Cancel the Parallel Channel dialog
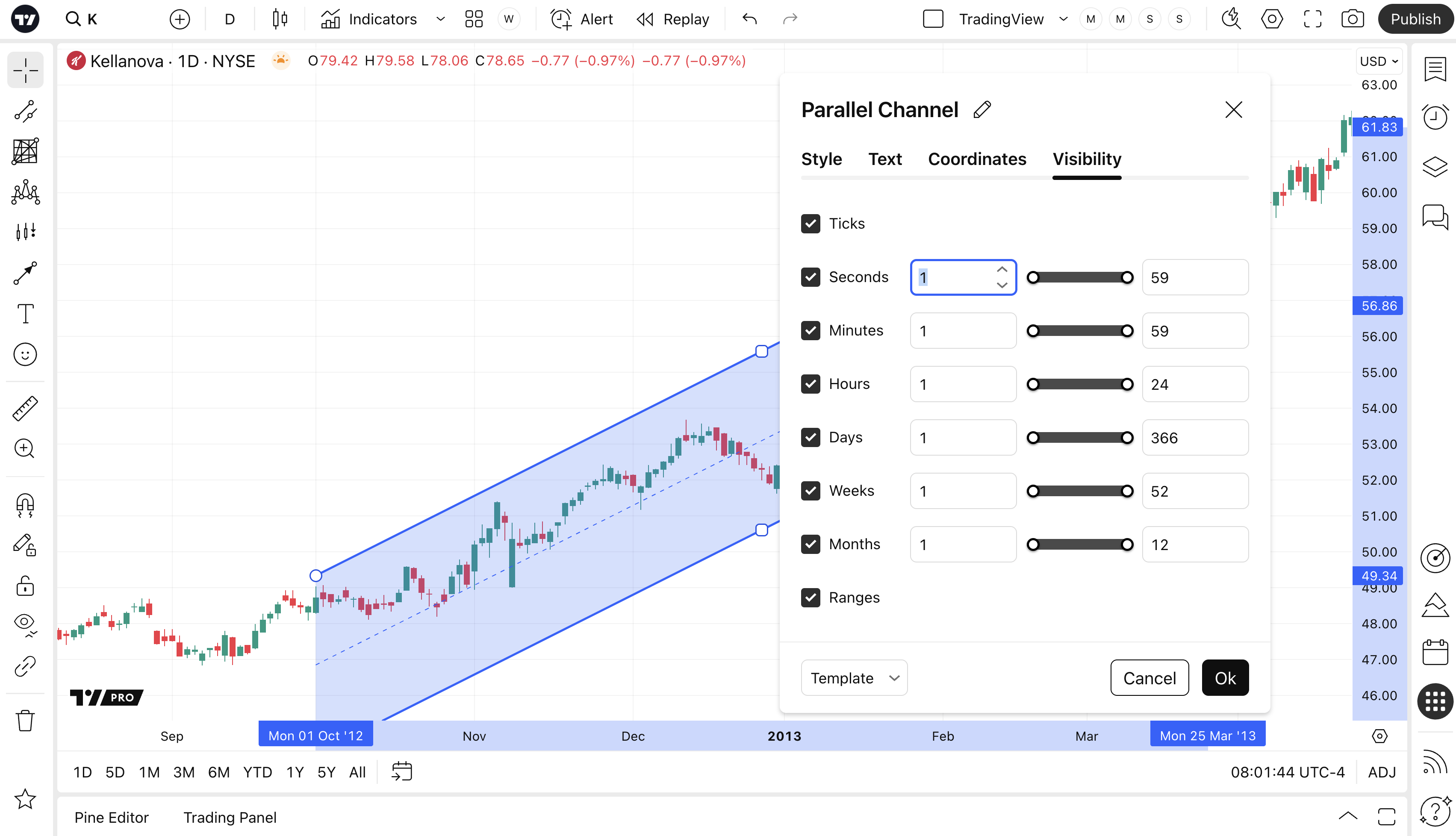1456x836 pixels. tap(1149, 677)
